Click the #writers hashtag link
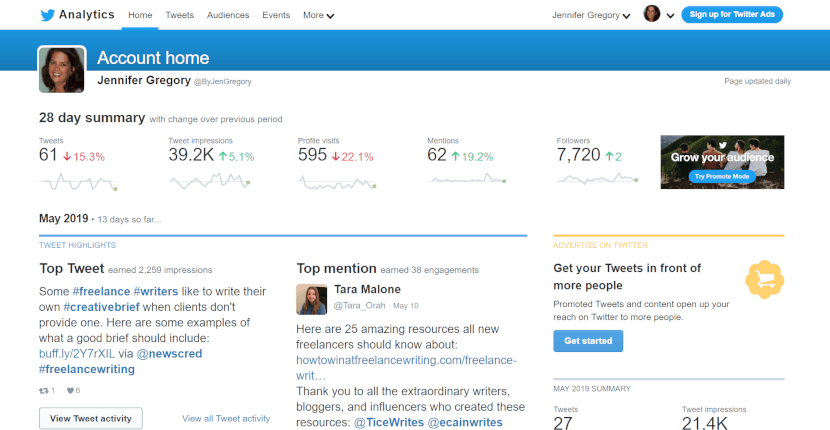 click(x=156, y=291)
